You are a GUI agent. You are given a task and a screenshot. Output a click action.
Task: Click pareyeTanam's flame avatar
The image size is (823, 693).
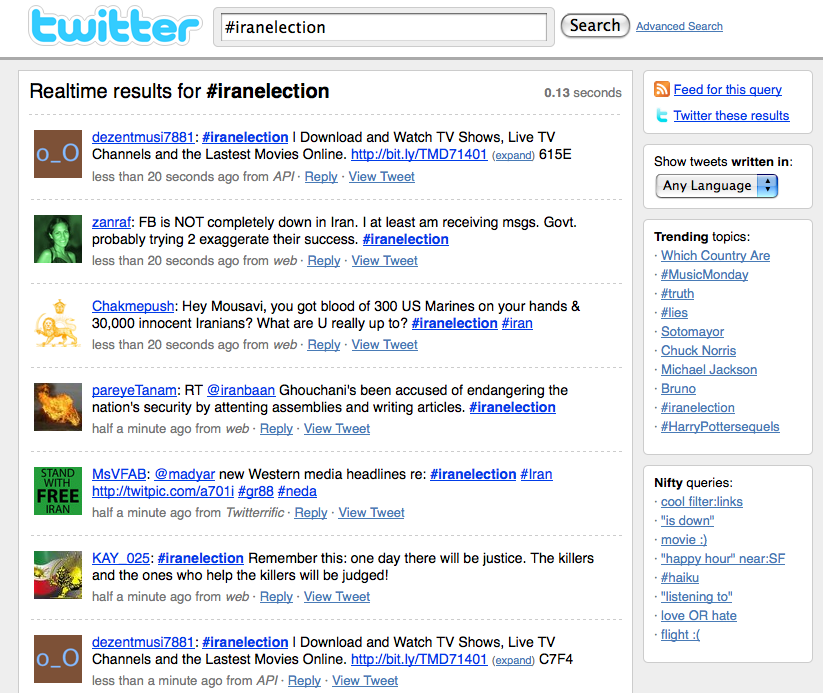(57, 407)
